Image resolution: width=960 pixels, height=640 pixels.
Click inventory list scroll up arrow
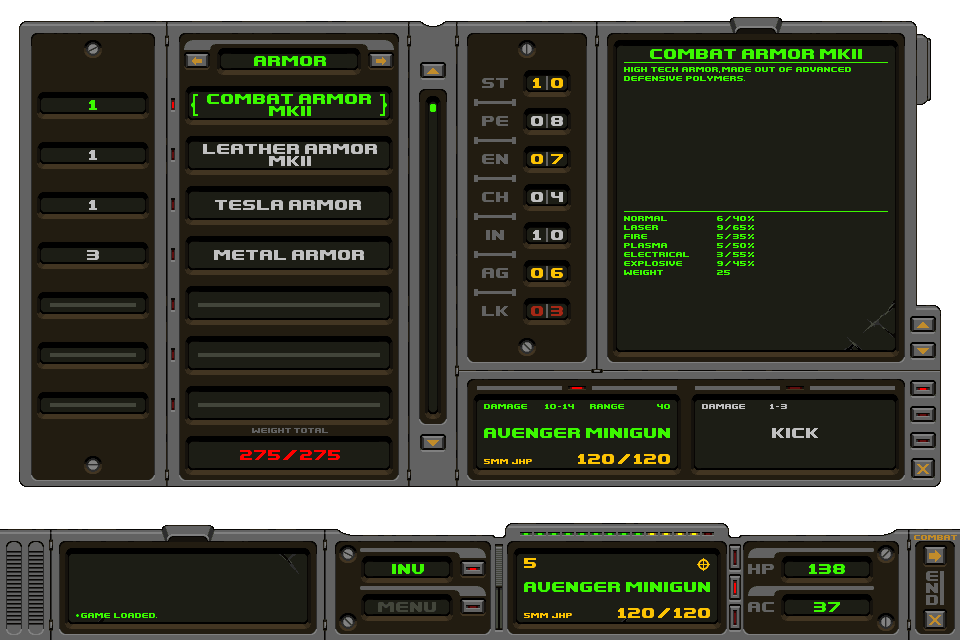(x=433, y=70)
